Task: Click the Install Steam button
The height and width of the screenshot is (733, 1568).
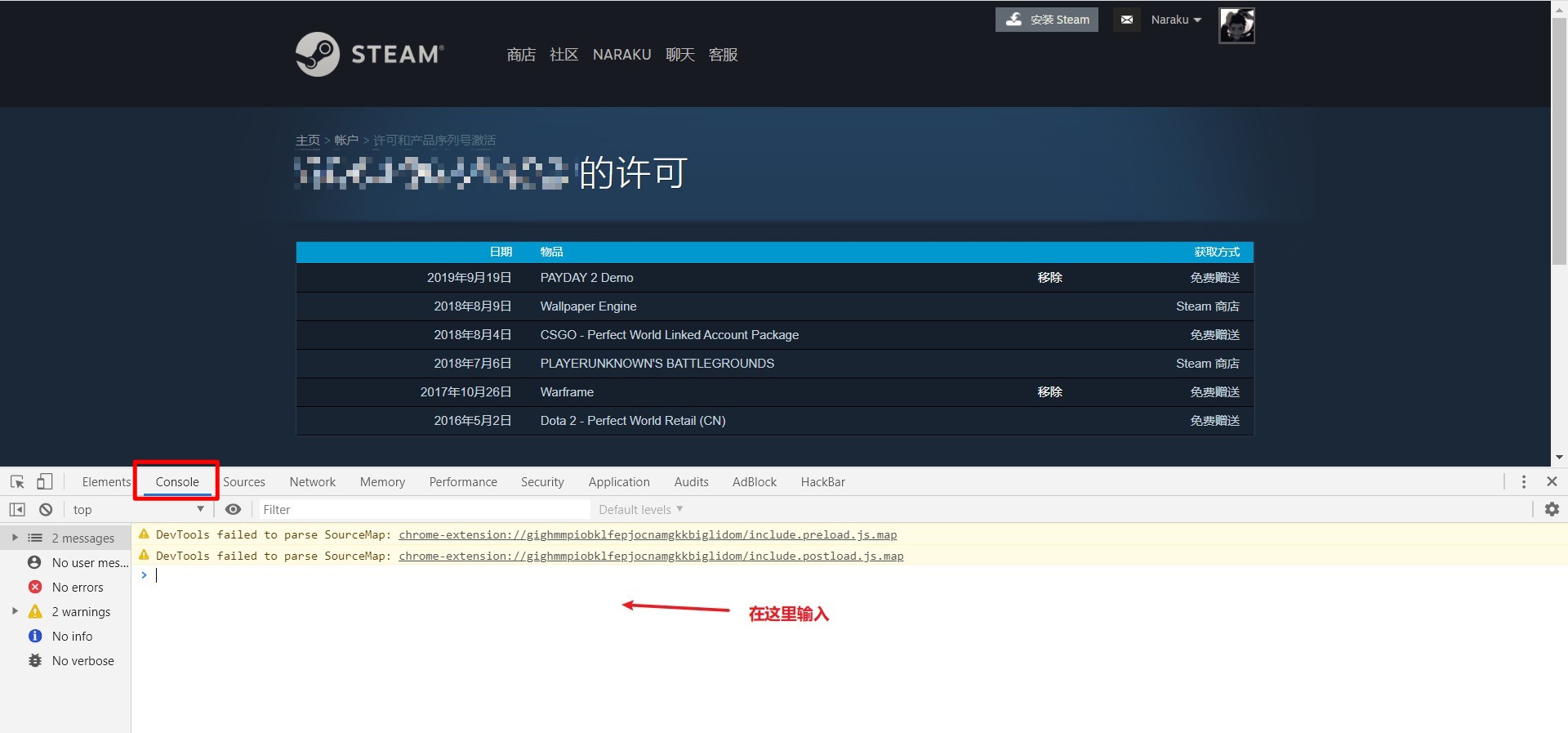Action: (x=1047, y=20)
